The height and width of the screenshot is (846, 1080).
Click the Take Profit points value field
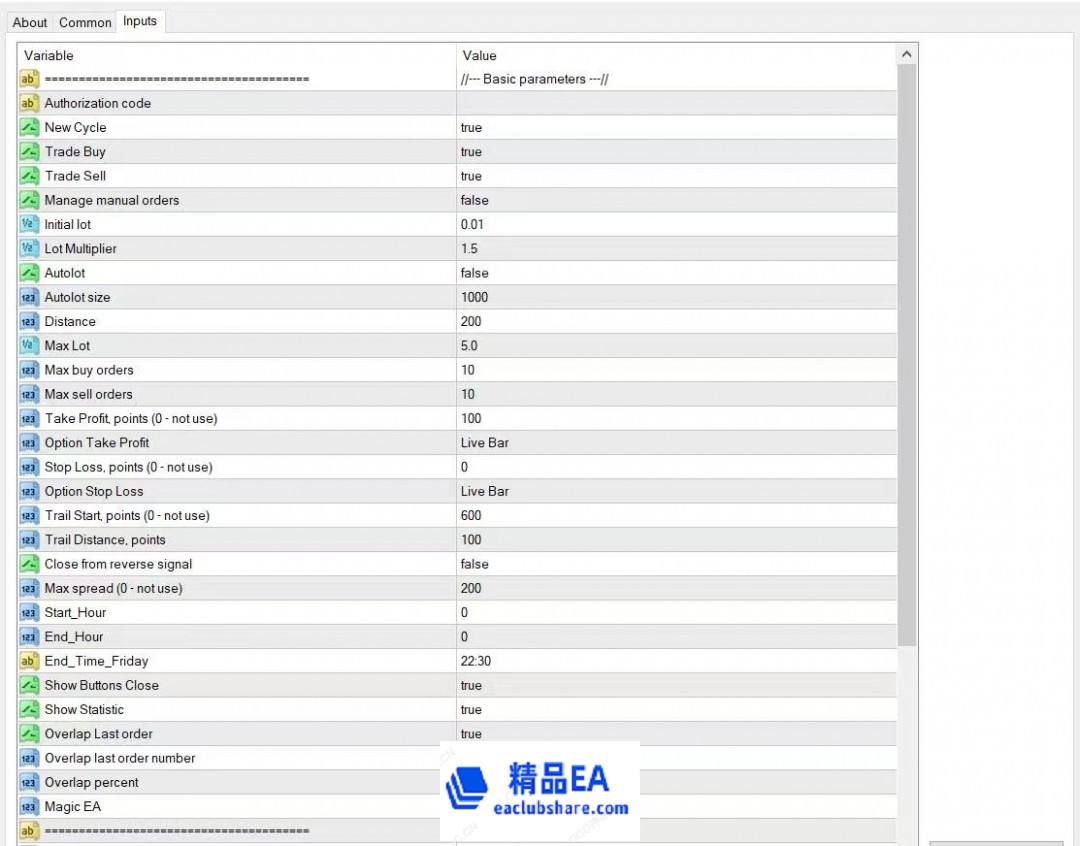pos(676,418)
